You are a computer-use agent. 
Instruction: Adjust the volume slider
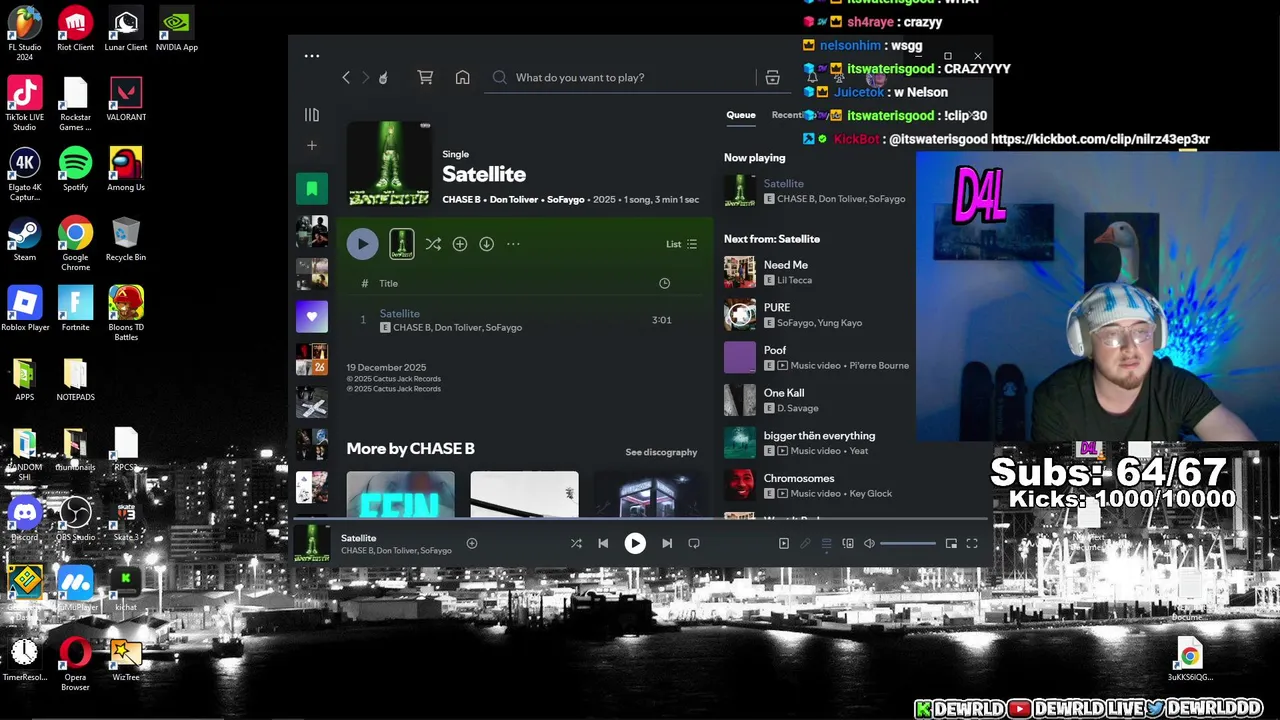tap(908, 544)
